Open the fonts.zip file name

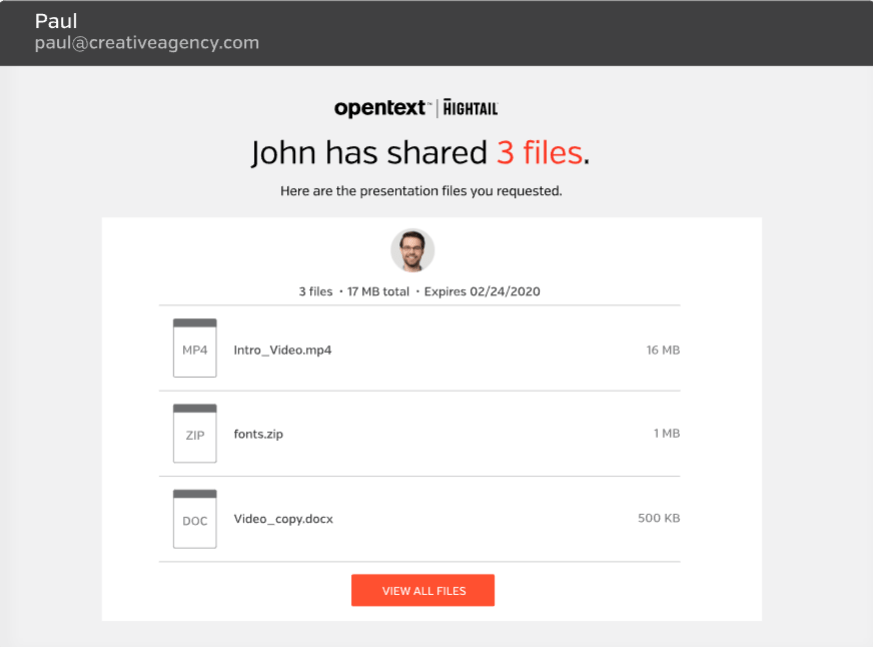pos(258,434)
